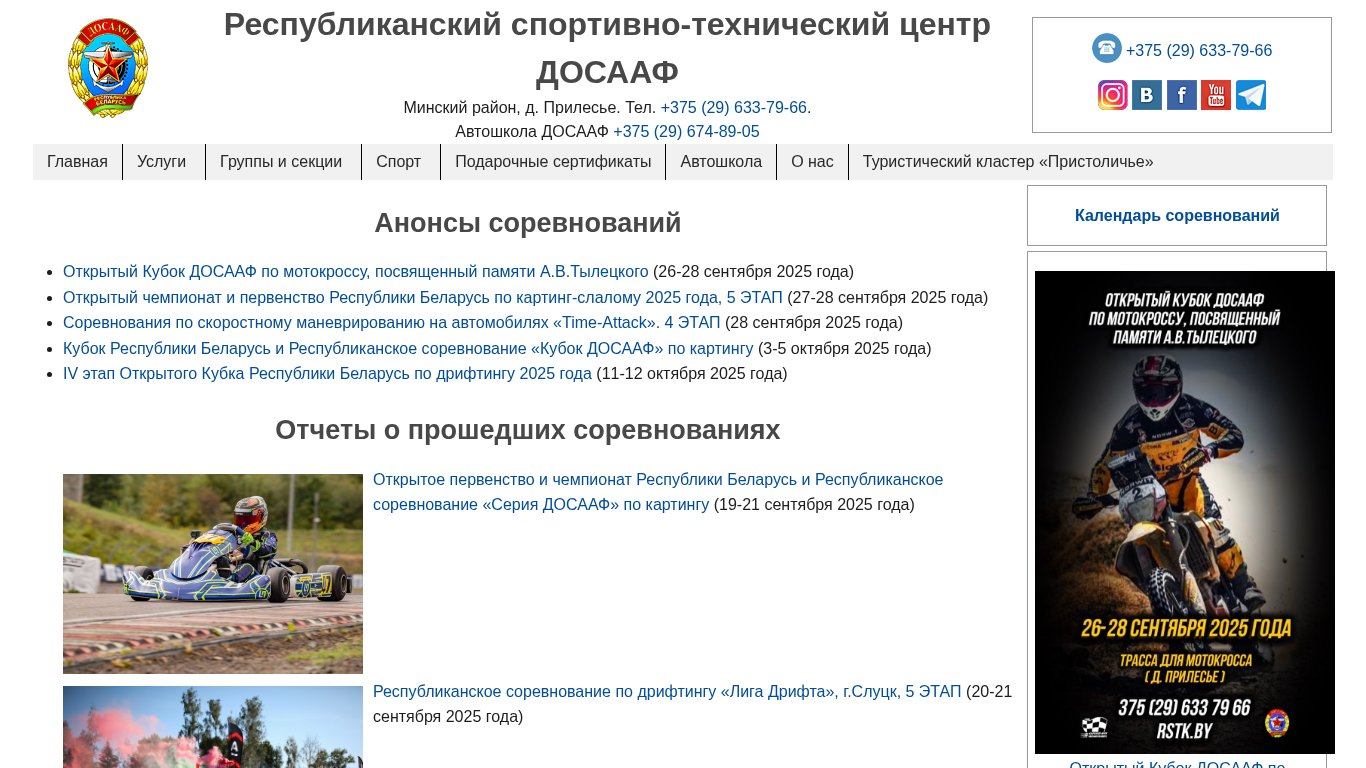Open the Услуги menu
Screen dimensions: 1366x768
163,162
